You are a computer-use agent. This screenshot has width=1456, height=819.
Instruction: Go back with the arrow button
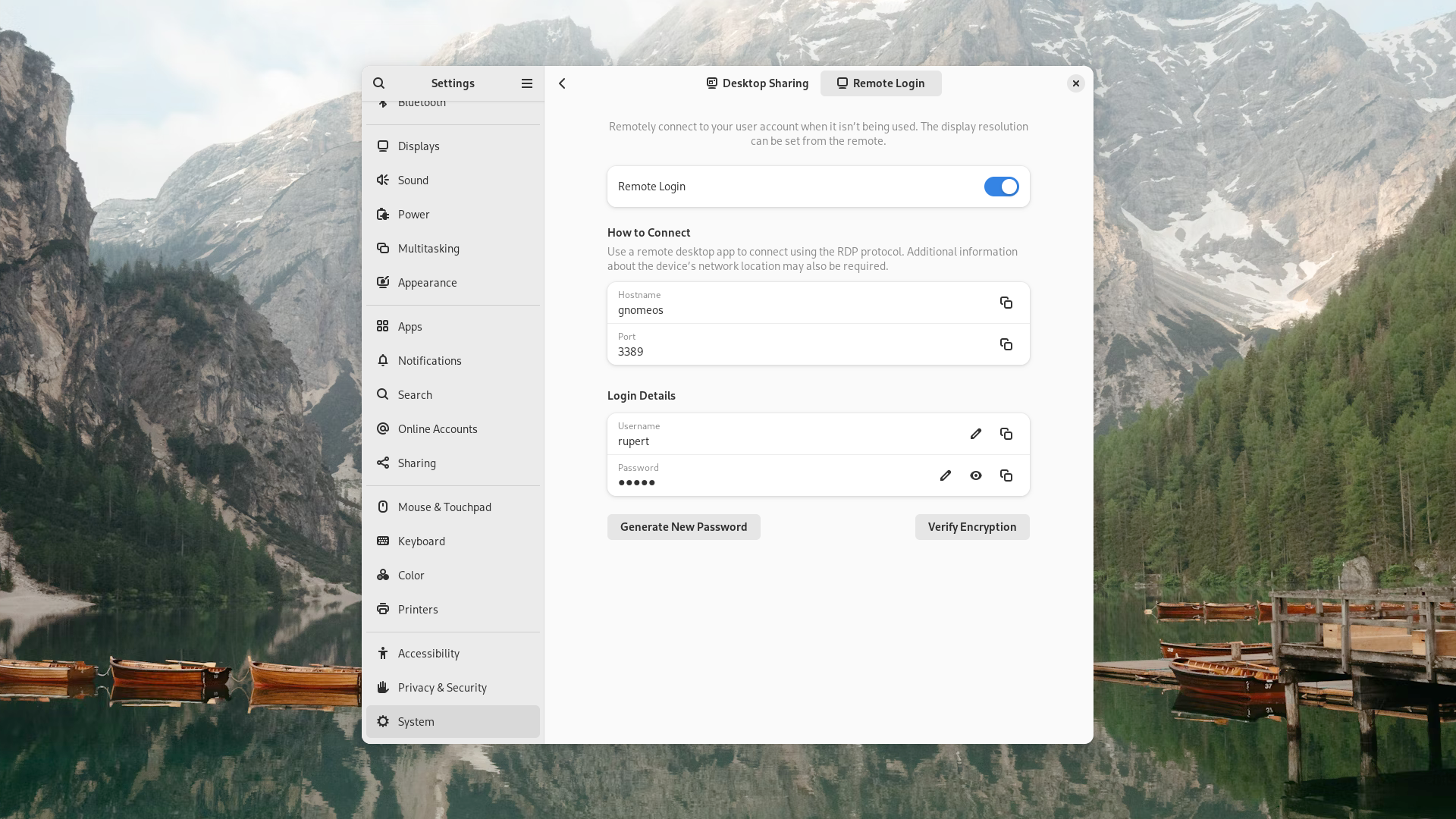[x=562, y=83]
